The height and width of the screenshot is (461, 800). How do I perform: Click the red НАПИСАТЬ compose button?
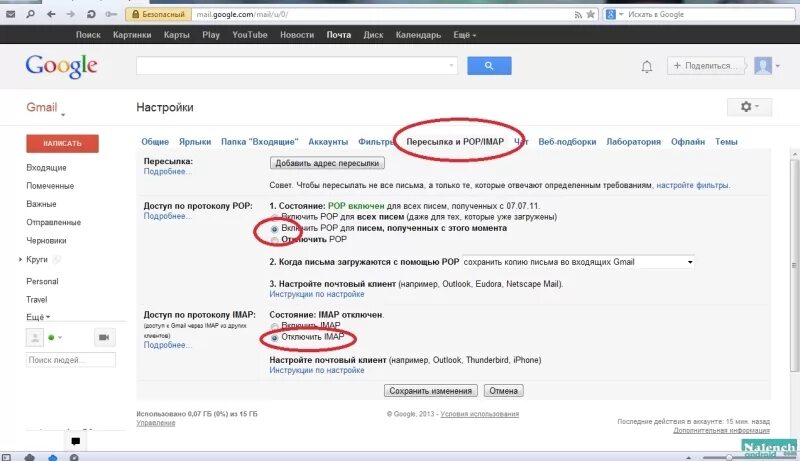[62, 144]
